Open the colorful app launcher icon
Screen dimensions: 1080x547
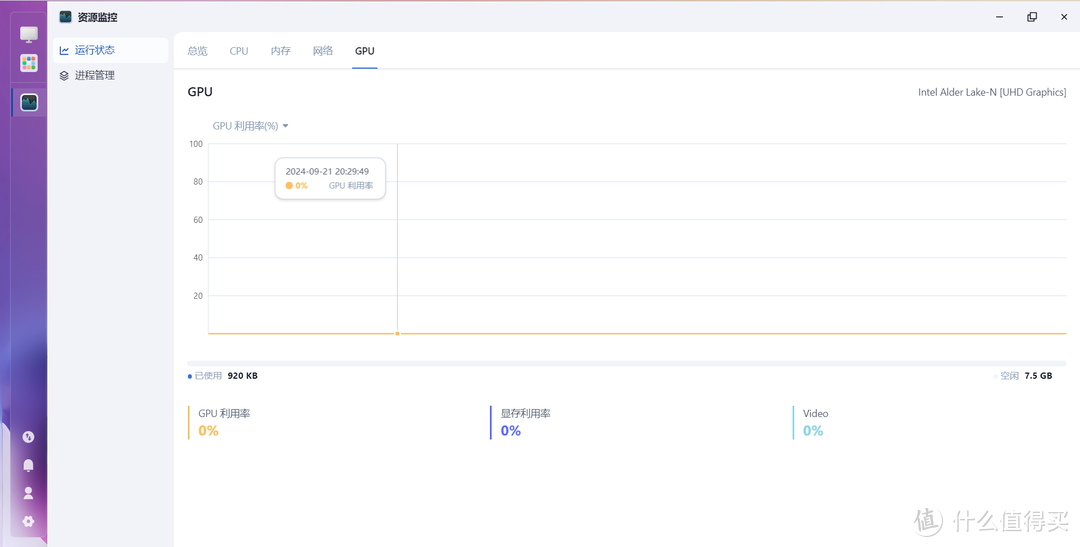[x=29, y=63]
